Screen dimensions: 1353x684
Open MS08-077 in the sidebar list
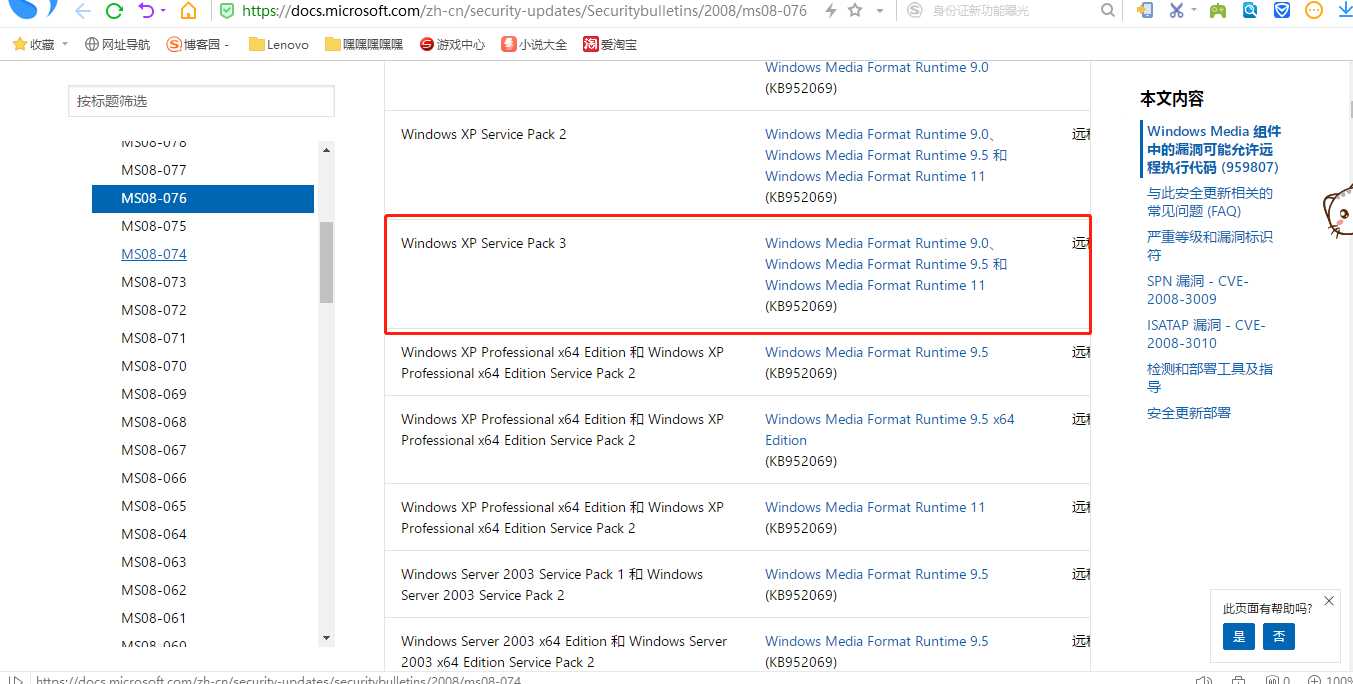pyautogui.click(x=154, y=170)
